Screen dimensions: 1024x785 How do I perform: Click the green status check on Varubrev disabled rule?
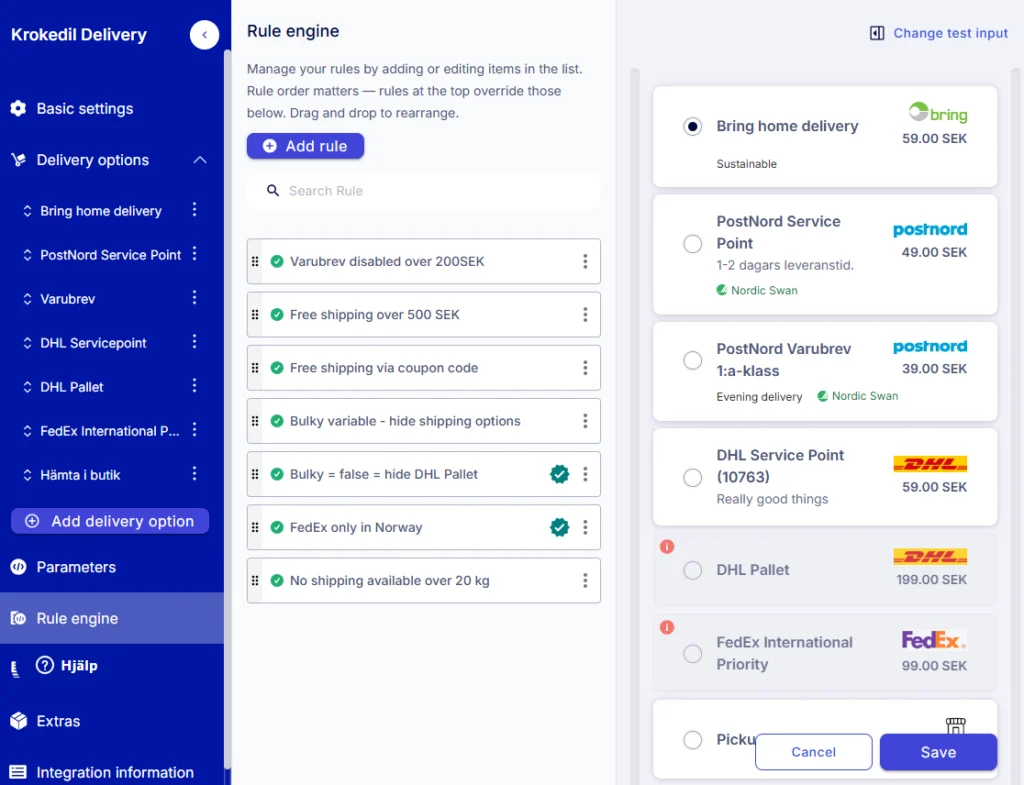tap(278, 261)
